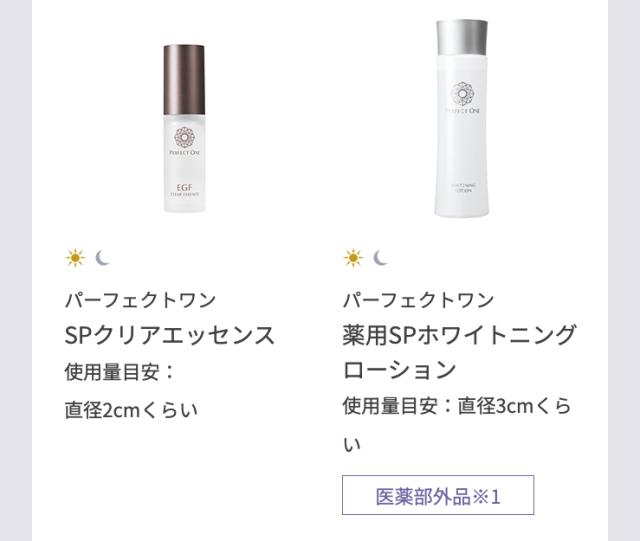Screen dimensions: 640x541
Task: Click the Whitening Lotion text on the white bottle
Action: tap(463, 187)
